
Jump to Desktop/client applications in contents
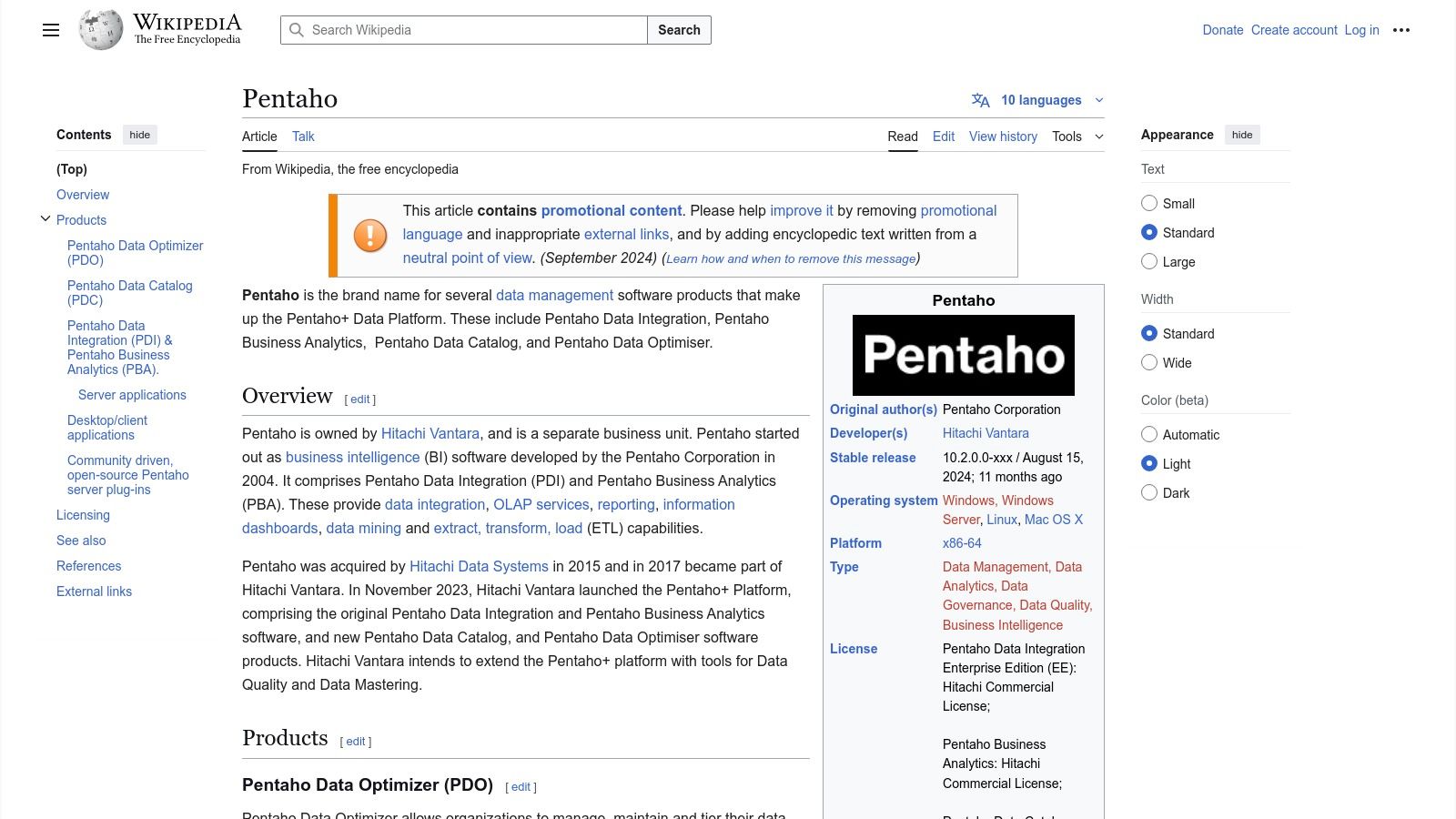coord(107,428)
